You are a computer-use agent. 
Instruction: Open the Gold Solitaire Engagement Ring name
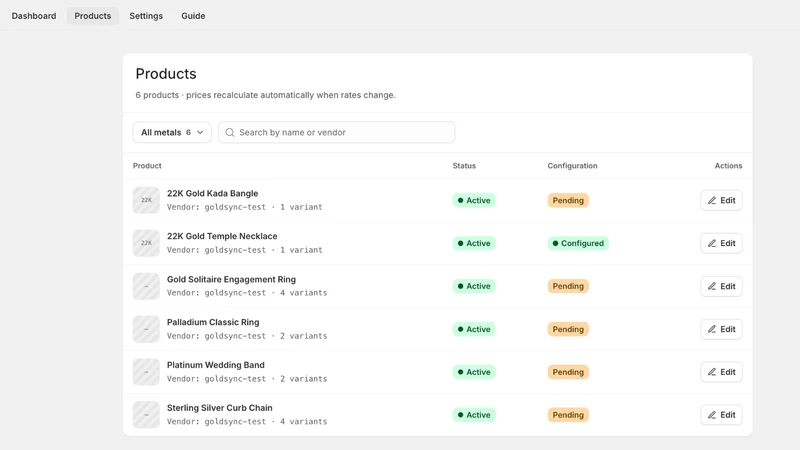point(231,279)
